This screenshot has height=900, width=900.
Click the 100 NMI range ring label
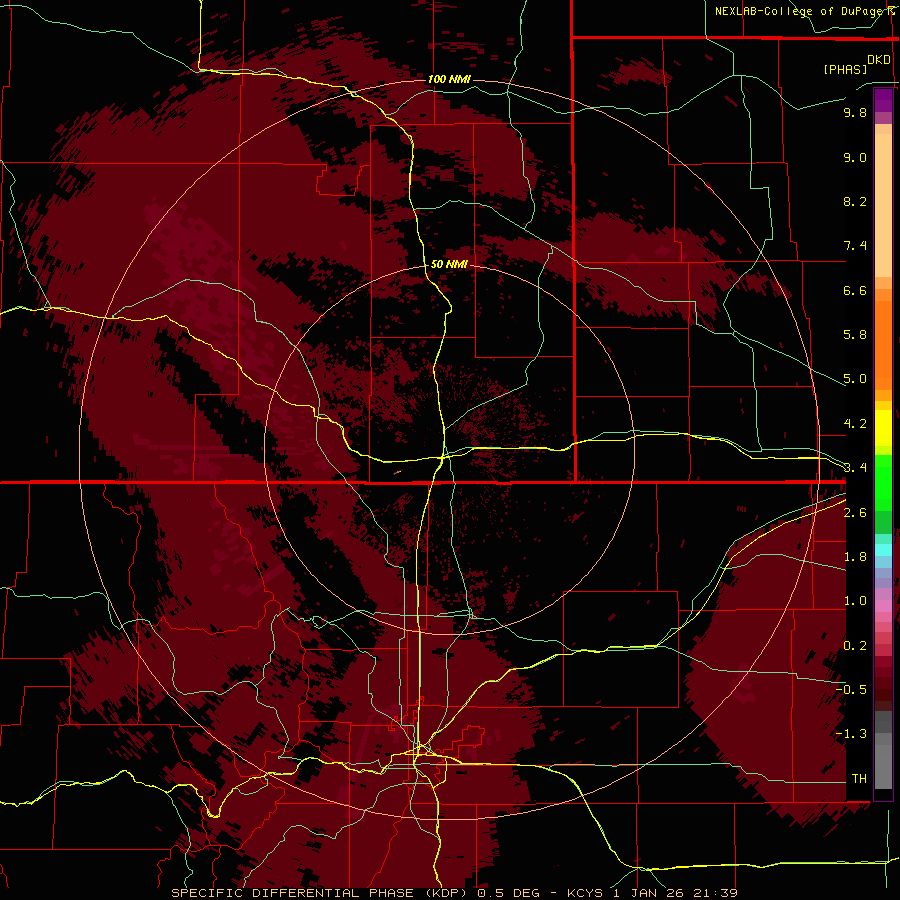point(449,79)
